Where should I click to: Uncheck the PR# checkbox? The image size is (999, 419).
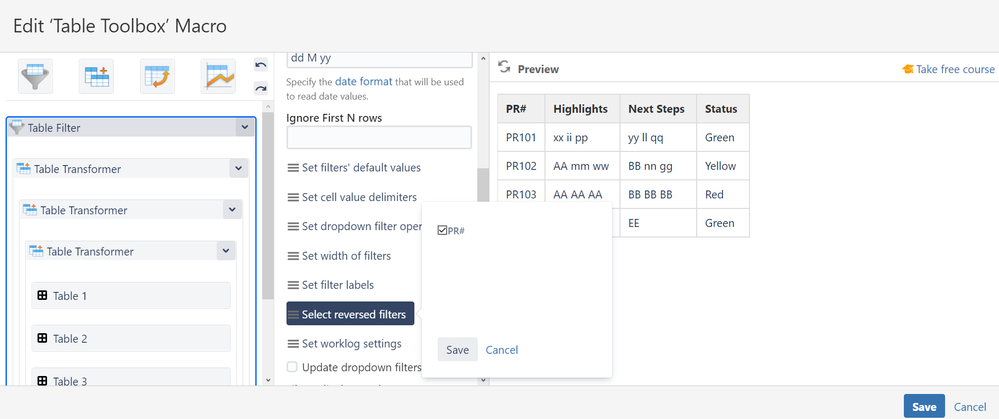point(442,230)
